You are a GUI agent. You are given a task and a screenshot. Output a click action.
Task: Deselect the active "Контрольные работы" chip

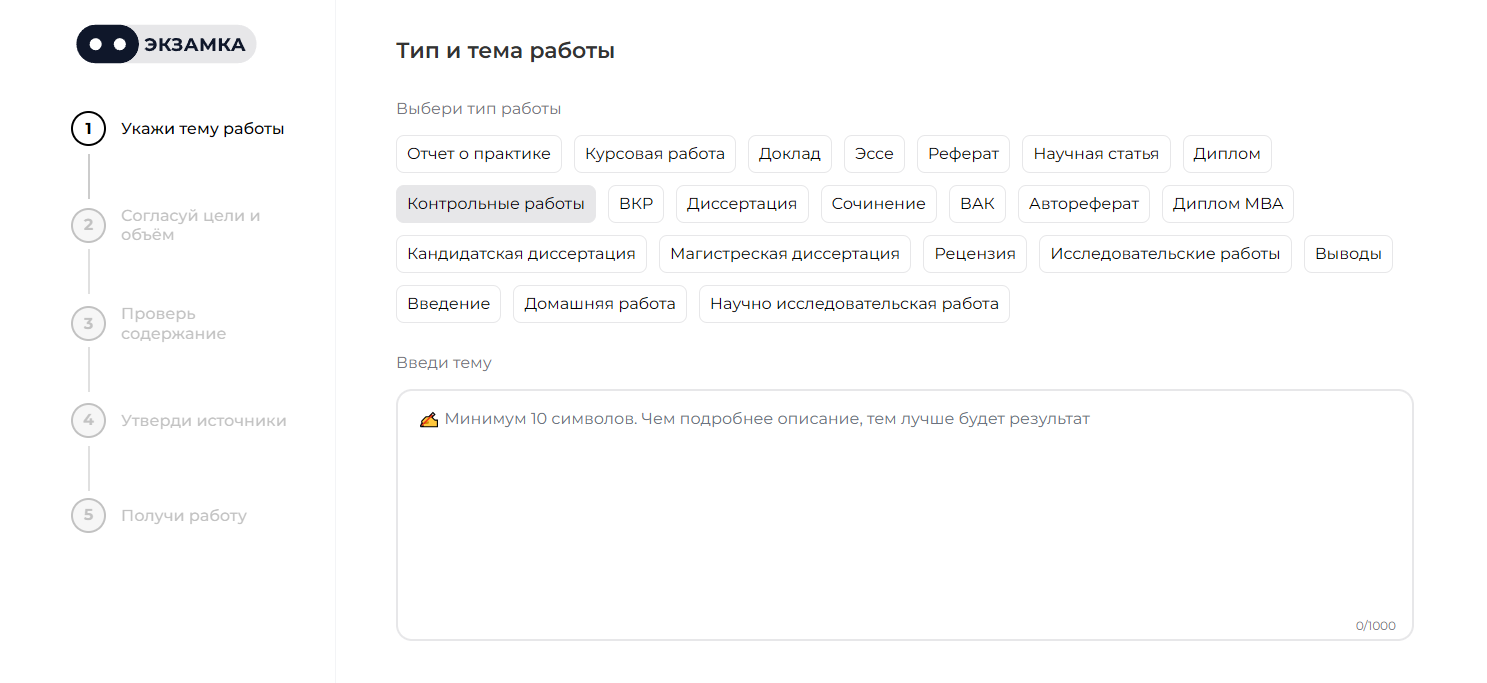(496, 203)
